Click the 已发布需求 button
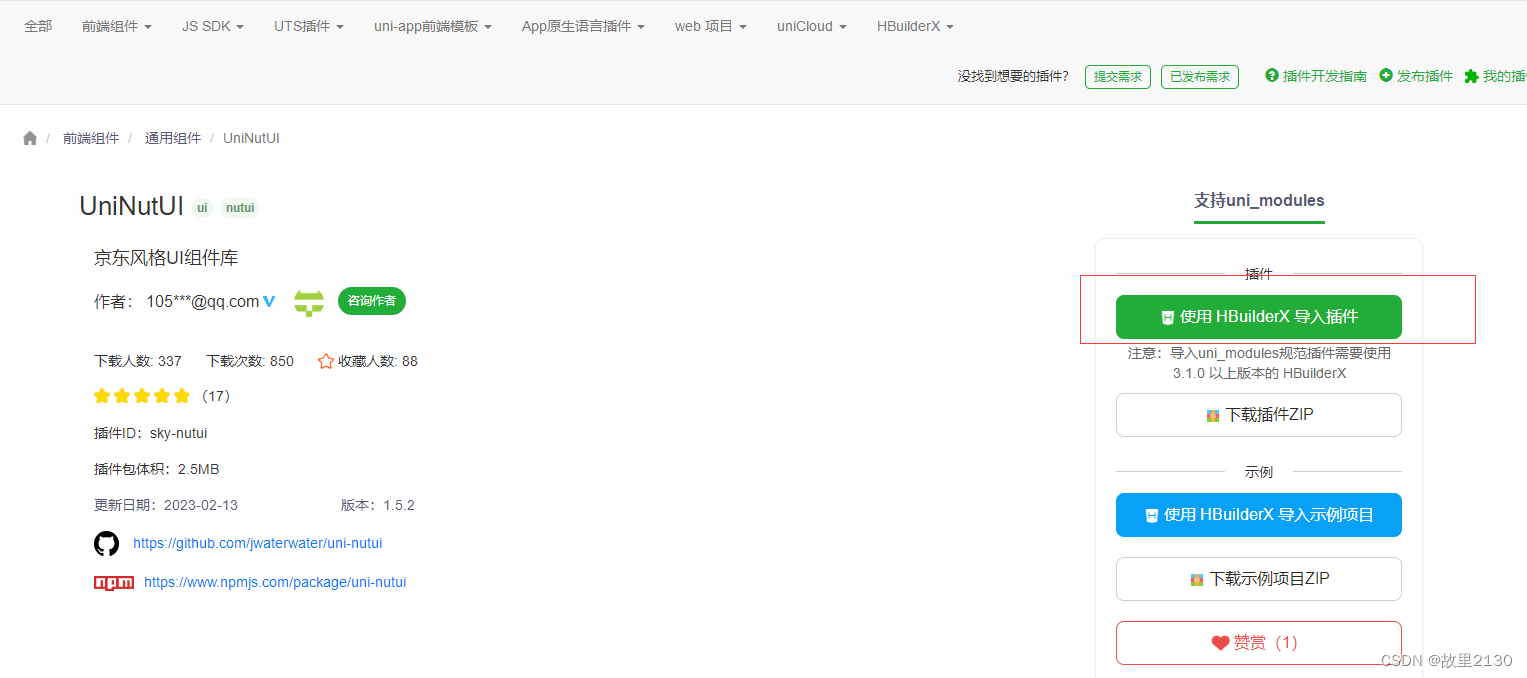 [1200, 76]
